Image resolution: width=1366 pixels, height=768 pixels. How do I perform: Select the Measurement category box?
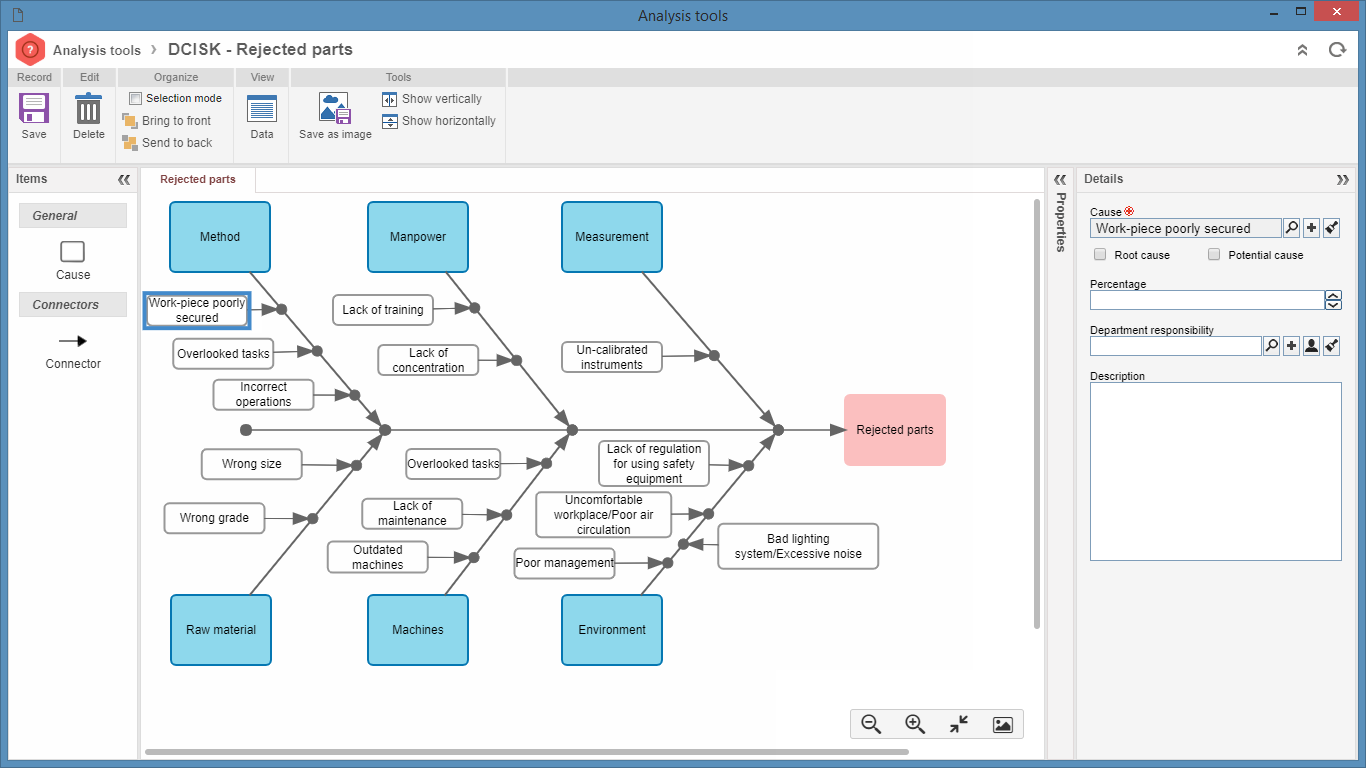[x=612, y=237]
